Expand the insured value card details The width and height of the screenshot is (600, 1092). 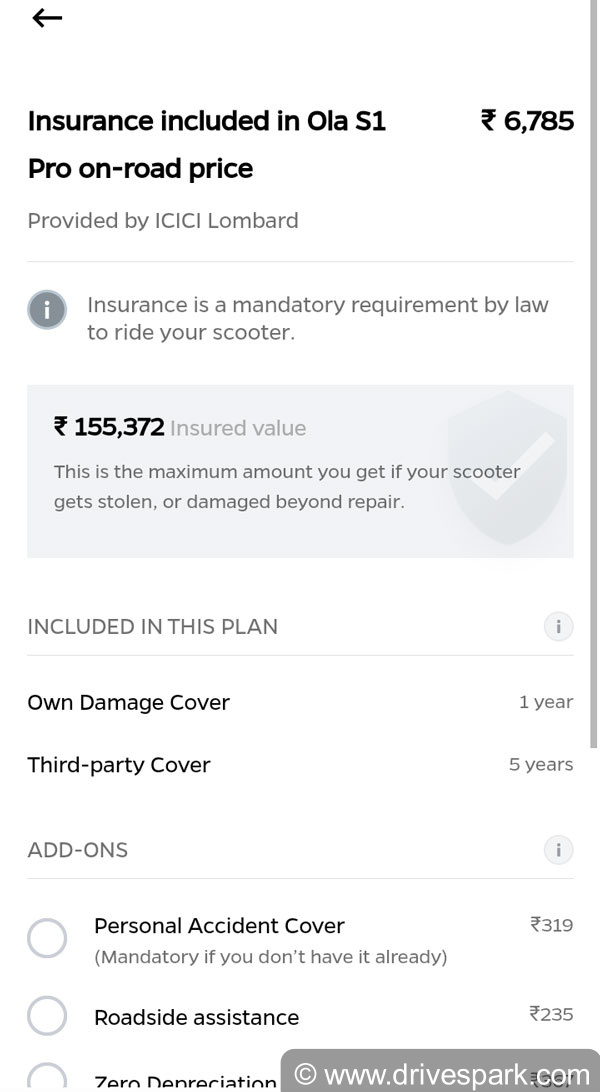click(300, 470)
